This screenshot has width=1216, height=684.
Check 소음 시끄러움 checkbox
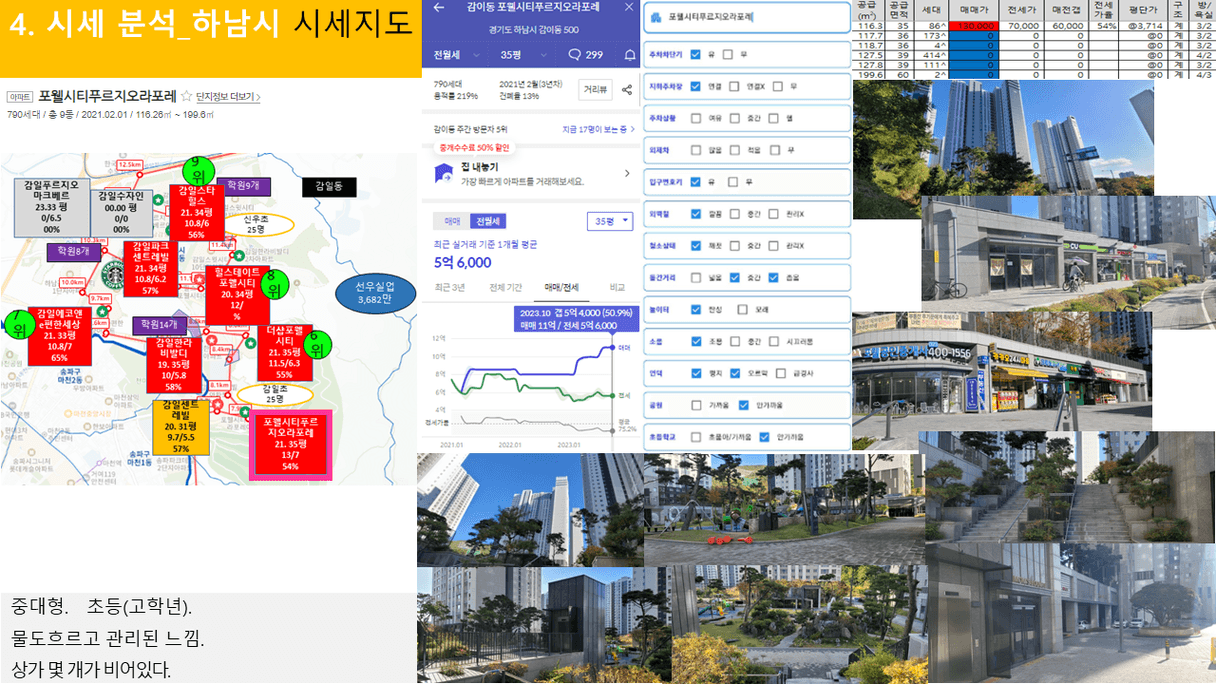(x=775, y=341)
